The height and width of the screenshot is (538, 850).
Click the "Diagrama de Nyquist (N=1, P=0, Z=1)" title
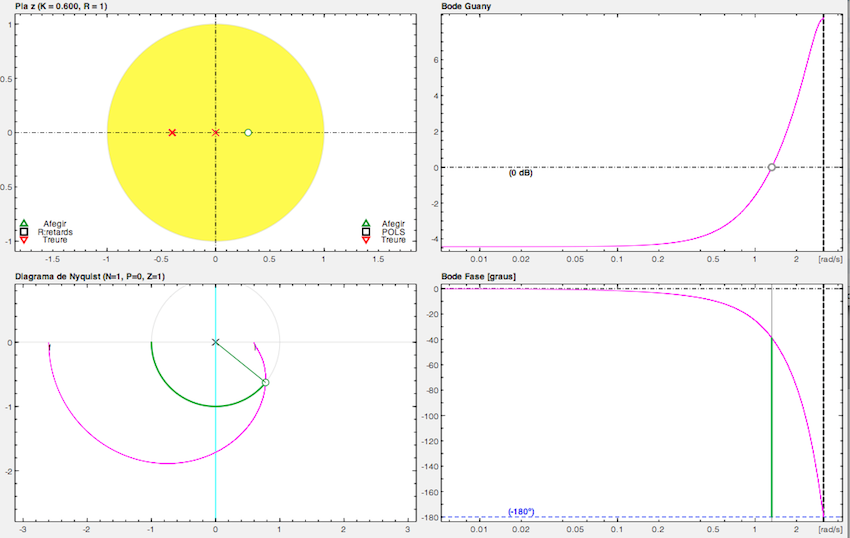[90, 277]
